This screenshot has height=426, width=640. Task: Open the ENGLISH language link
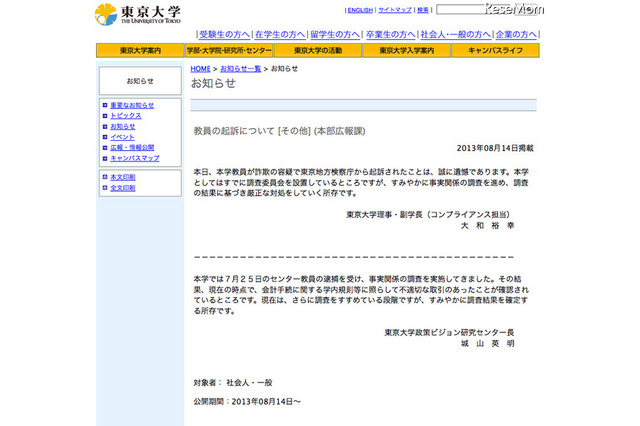pos(360,10)
